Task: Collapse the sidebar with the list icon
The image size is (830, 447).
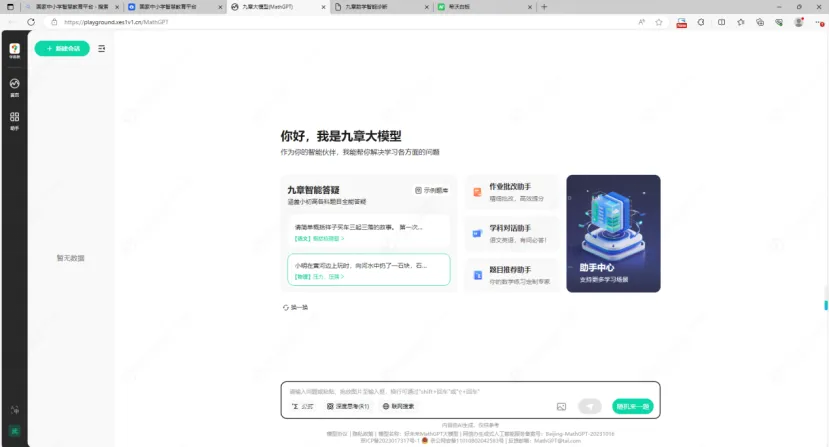Action: tap(102, 48)
